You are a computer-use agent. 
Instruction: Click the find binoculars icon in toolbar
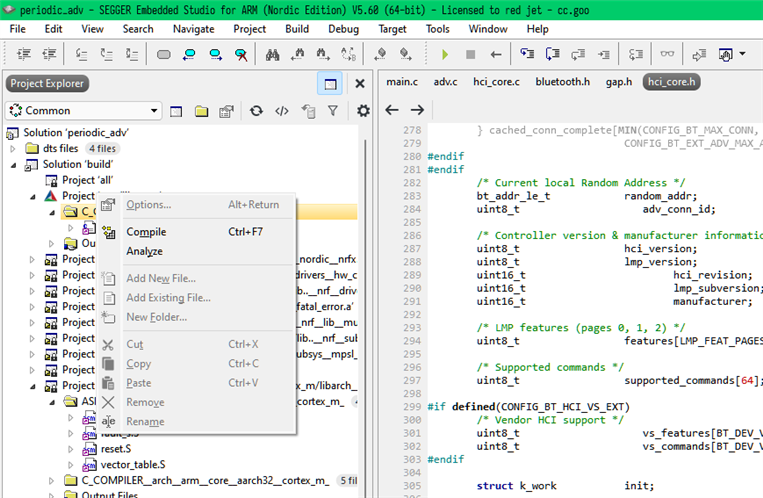(270, 54)
